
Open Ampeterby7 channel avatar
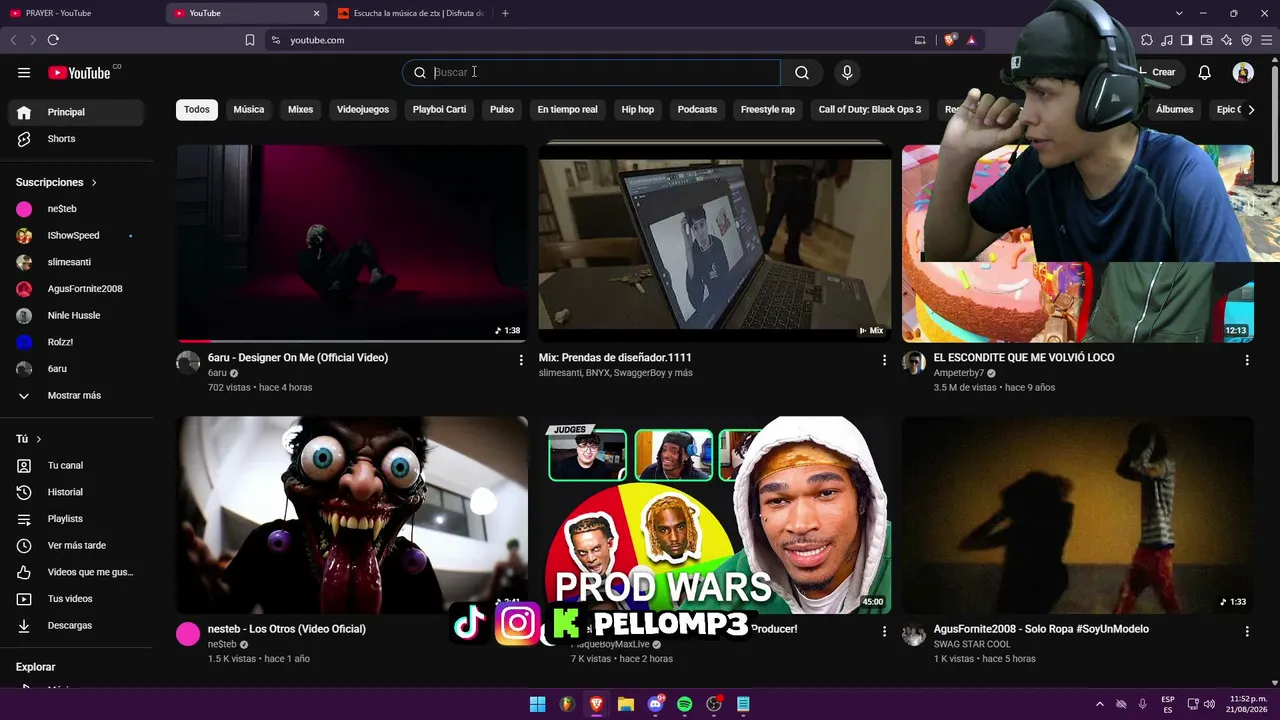click(914, 362)
